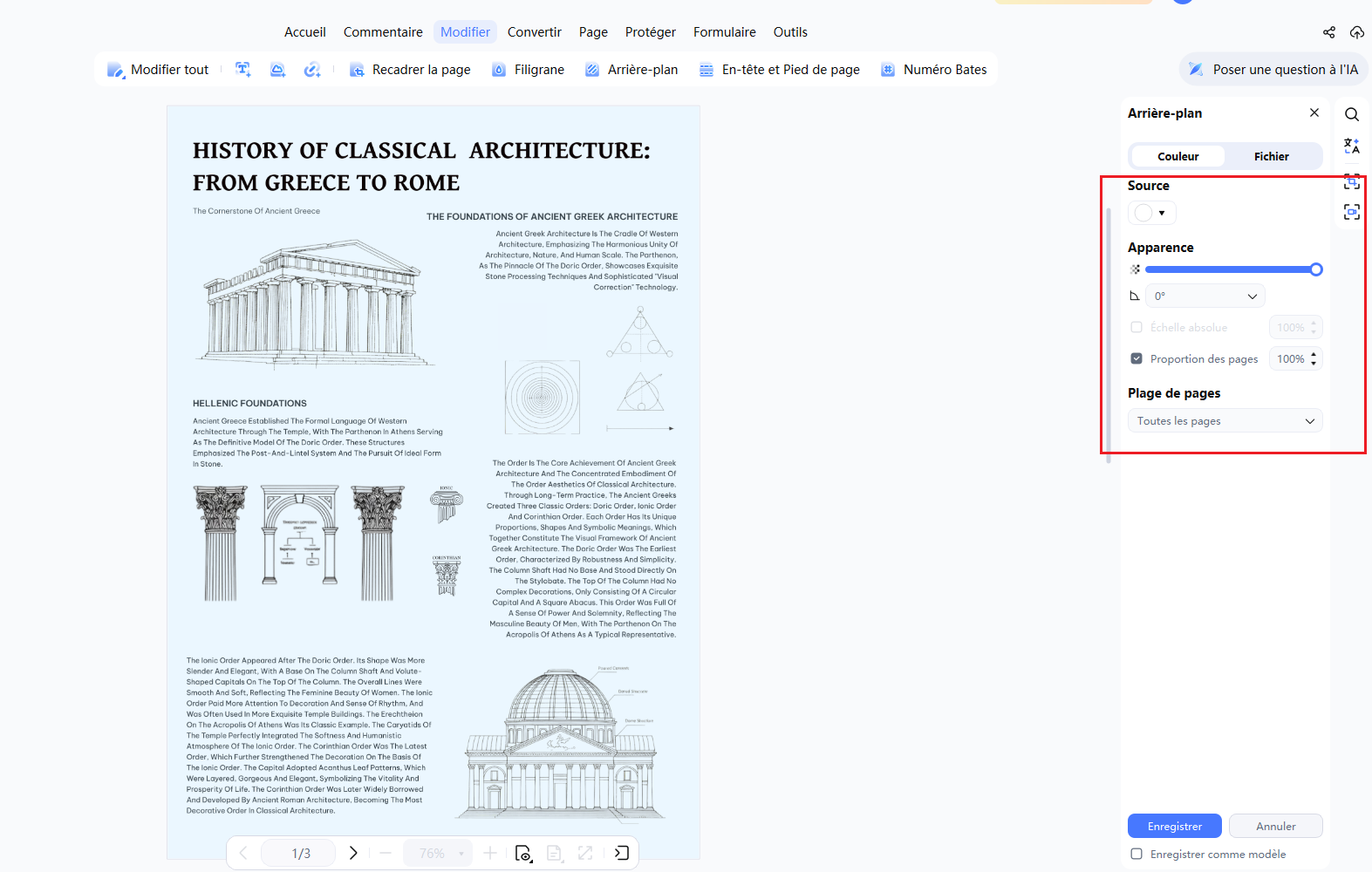
Task: Go to next page arrow
Action: pos(353,853)
